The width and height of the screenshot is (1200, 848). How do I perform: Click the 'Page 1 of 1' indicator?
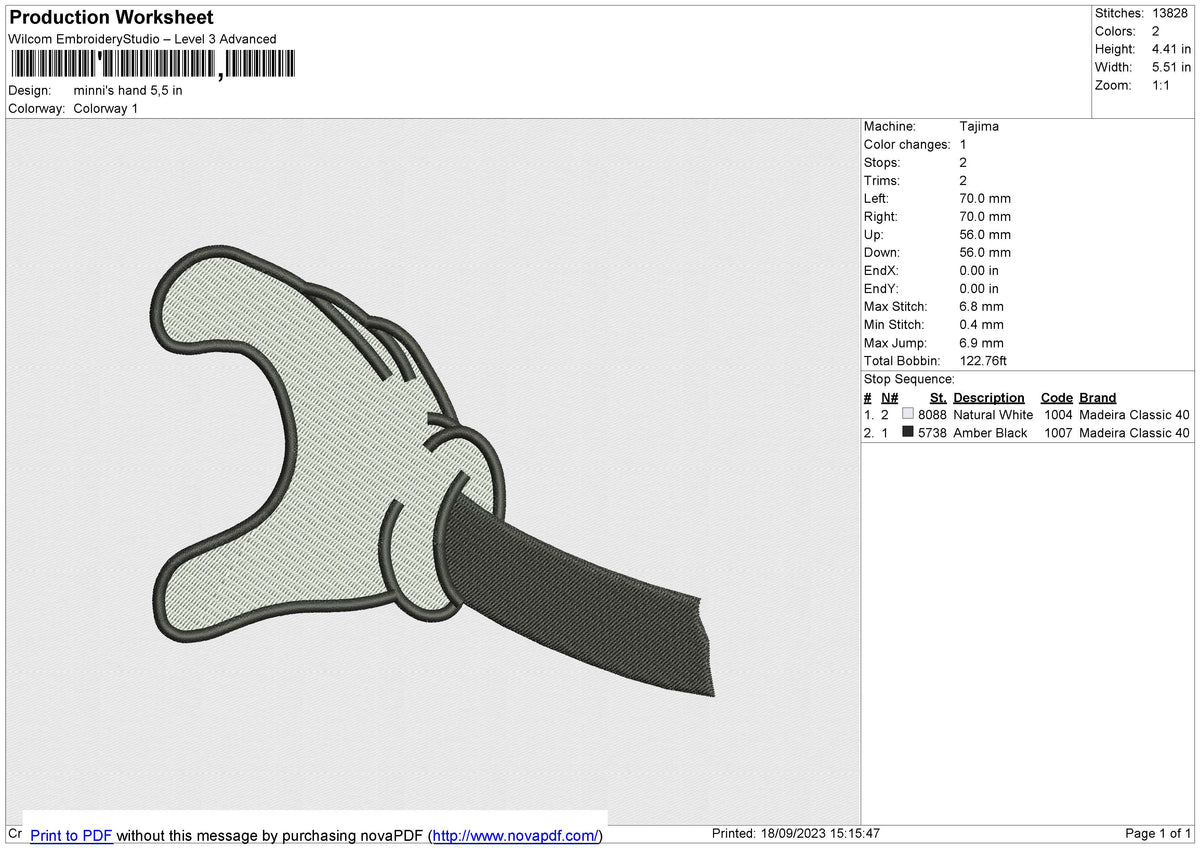coord(1158,833)
